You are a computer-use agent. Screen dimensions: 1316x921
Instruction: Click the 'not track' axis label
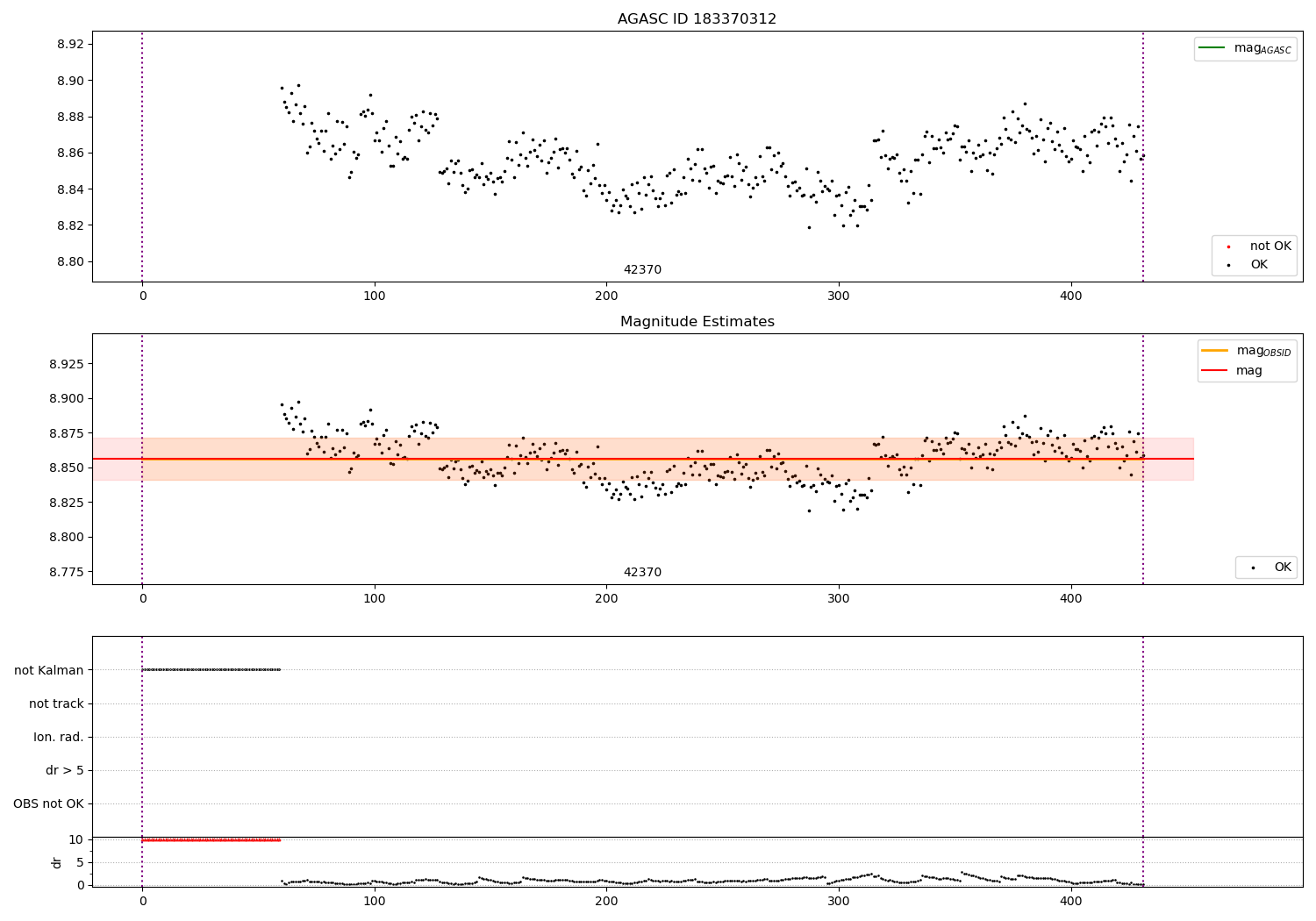[56, 703]
